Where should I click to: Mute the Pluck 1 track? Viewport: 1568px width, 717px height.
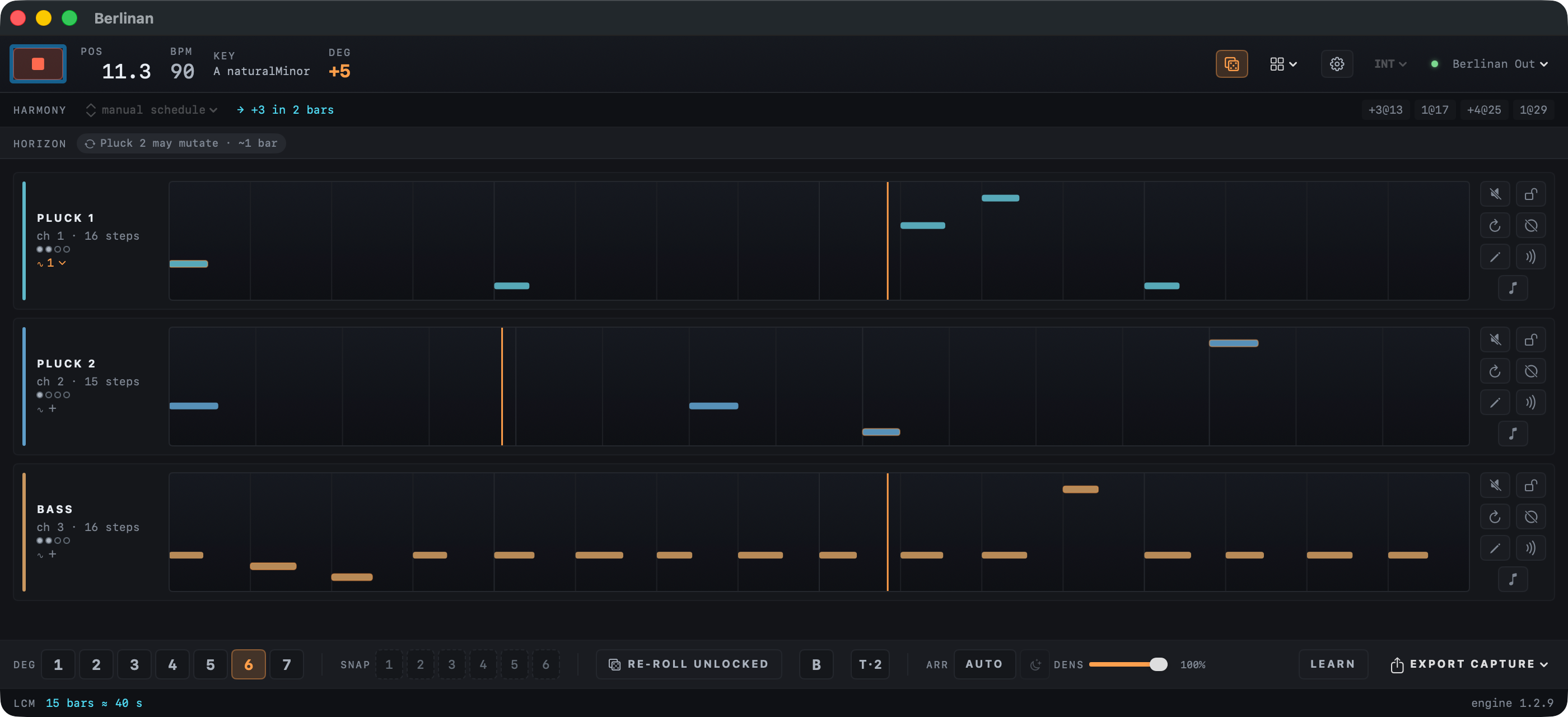pos(1494,194)
